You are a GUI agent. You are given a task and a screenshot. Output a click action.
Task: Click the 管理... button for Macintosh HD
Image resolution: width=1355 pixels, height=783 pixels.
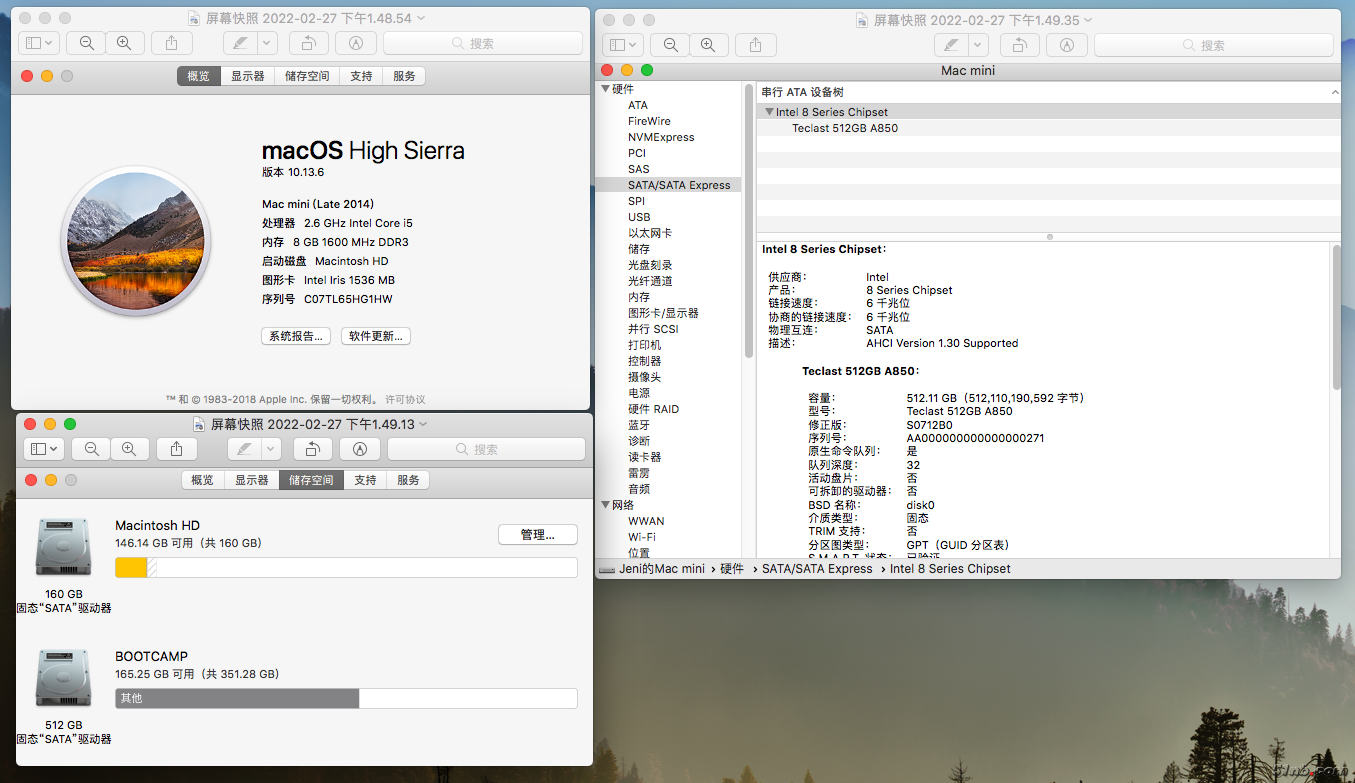tap(538, 535)
